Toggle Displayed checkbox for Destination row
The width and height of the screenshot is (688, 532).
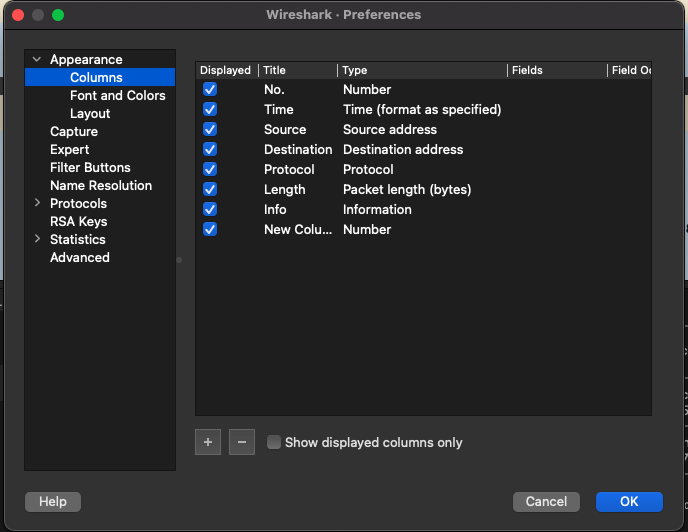pyautogui.click(x=210, y=149)
